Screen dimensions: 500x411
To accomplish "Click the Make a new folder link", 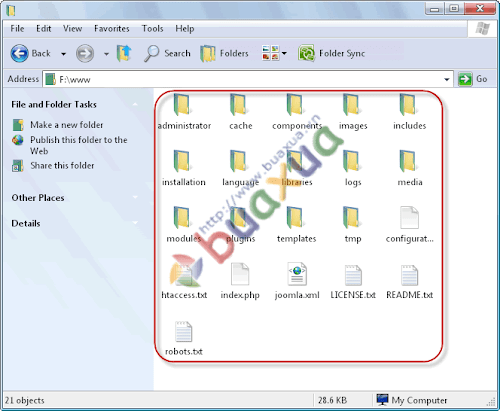I will pos(67,125).
